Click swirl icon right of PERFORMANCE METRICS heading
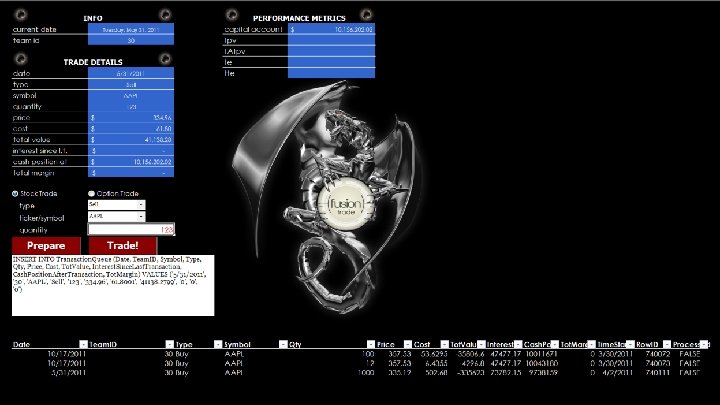The height and width of the screenshot is (405, 720). coord(366,15)
